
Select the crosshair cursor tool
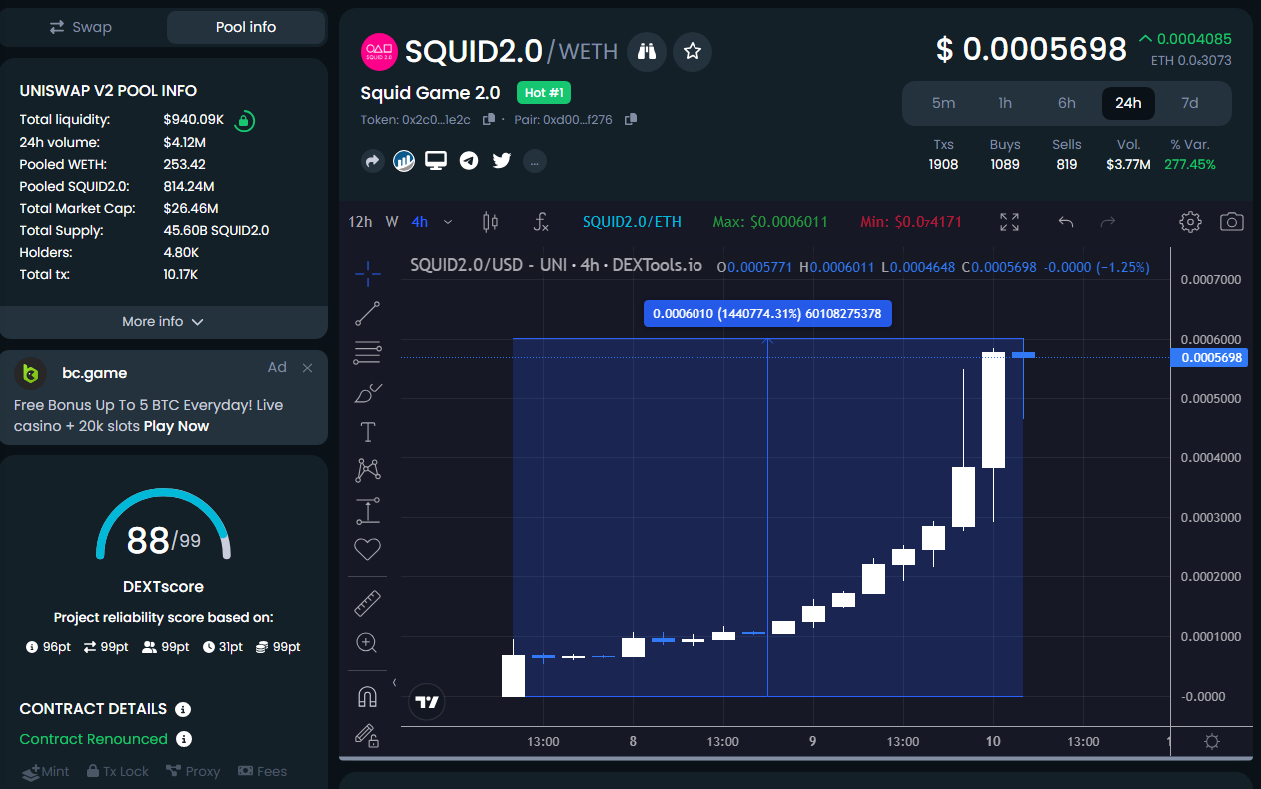point(367,272)
